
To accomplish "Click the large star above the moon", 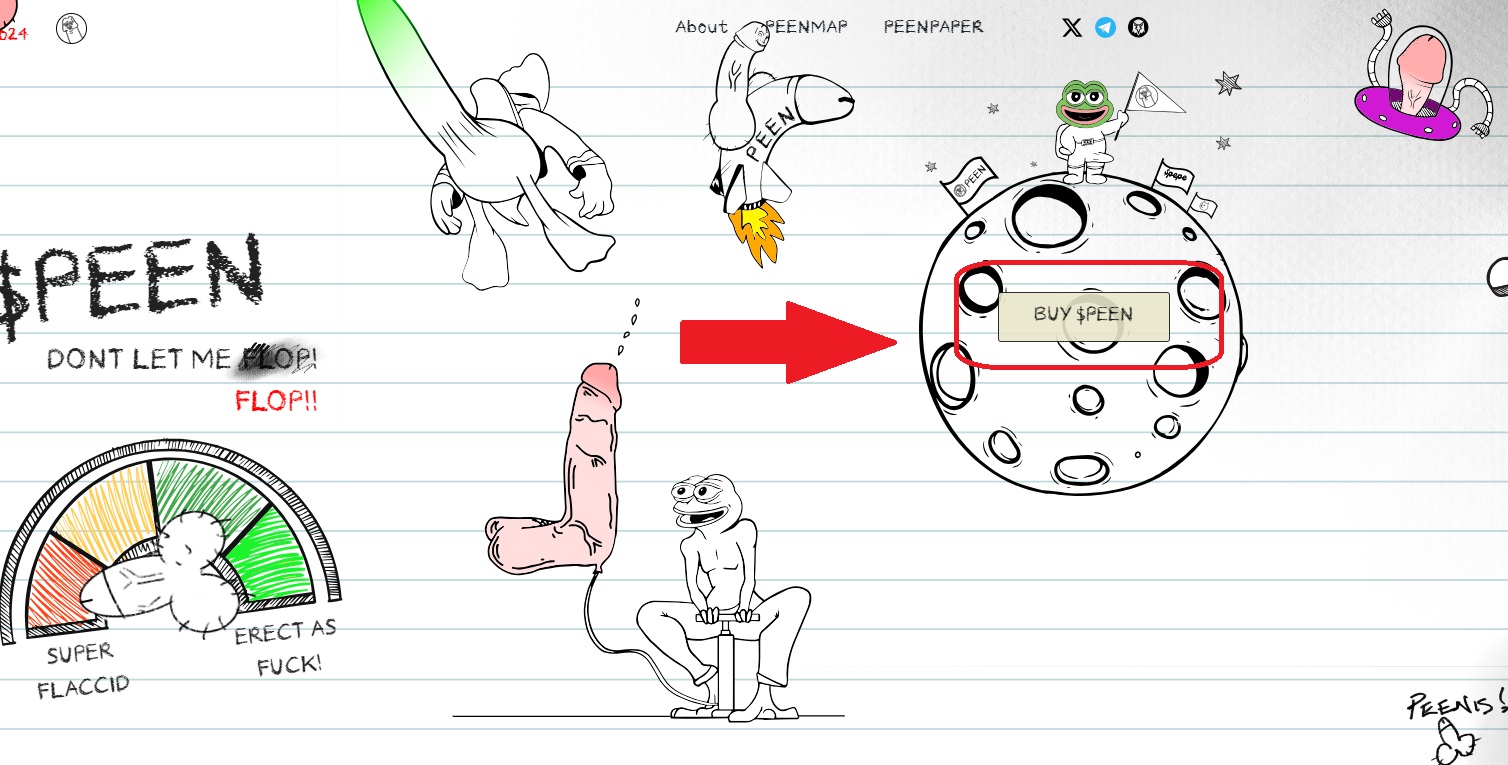I will tap(1228, 83).
